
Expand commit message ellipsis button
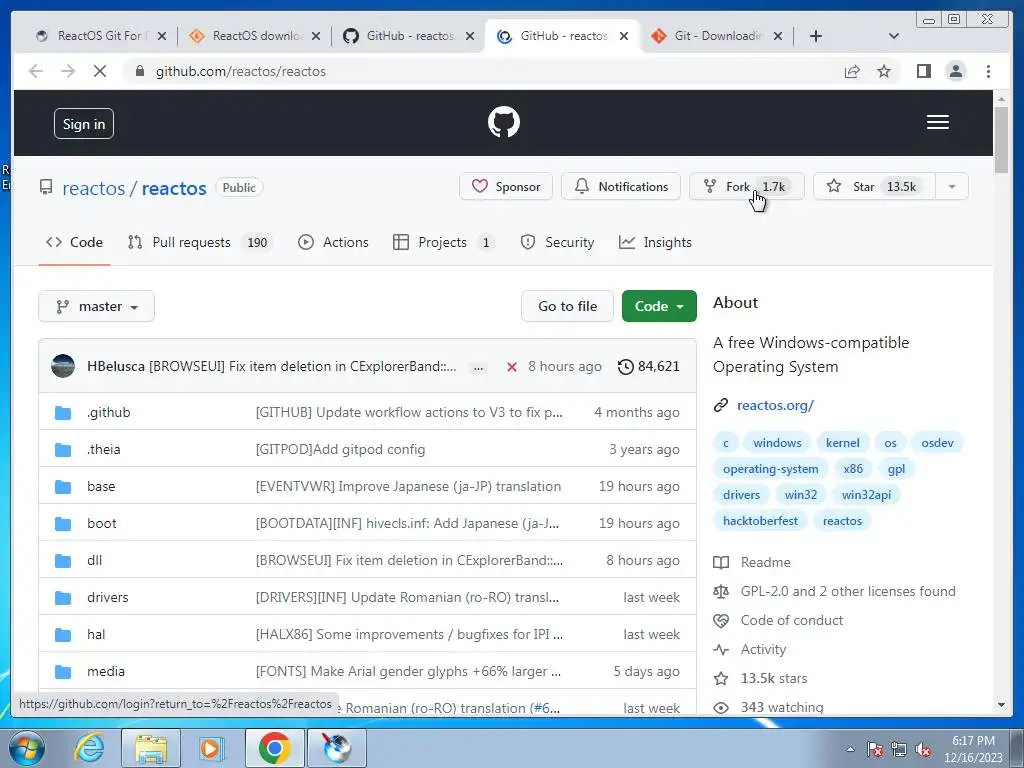(x=478, y=368)
